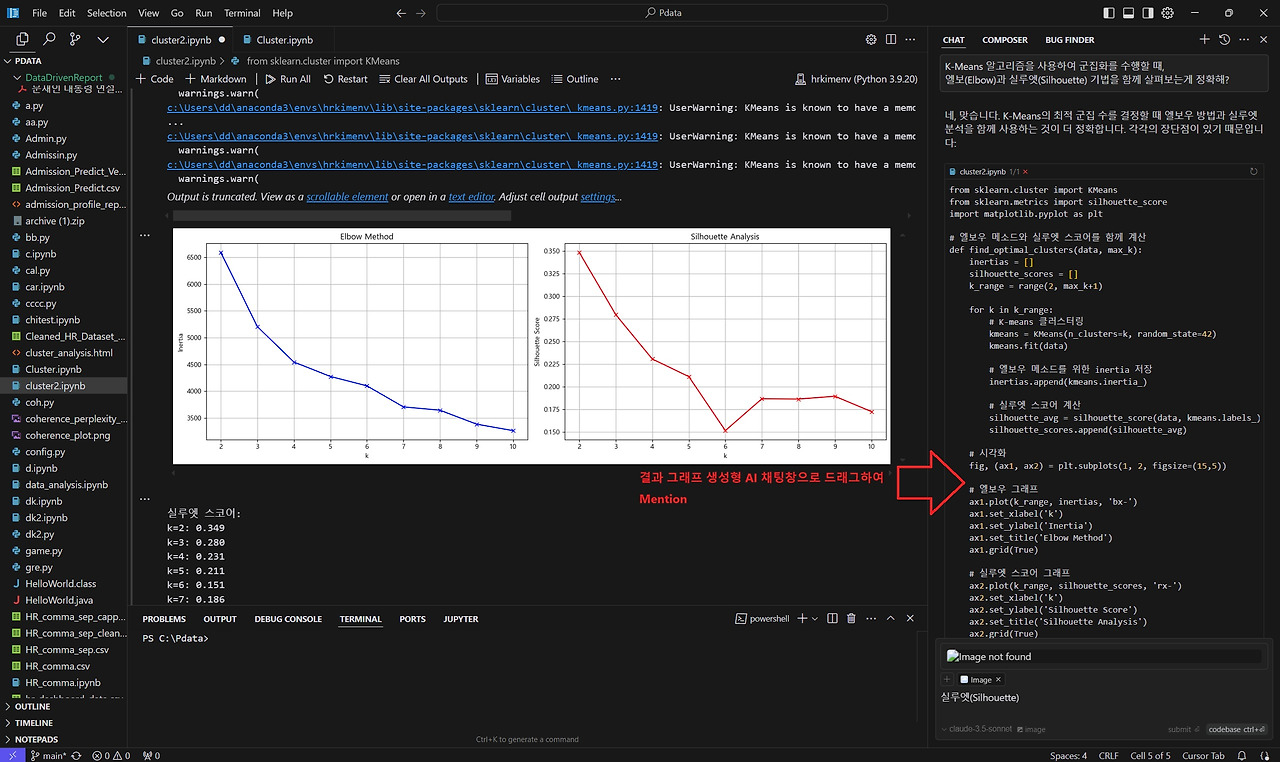Add a Markdown cell
Screen dimensions: 1280x762
point(215,79)
